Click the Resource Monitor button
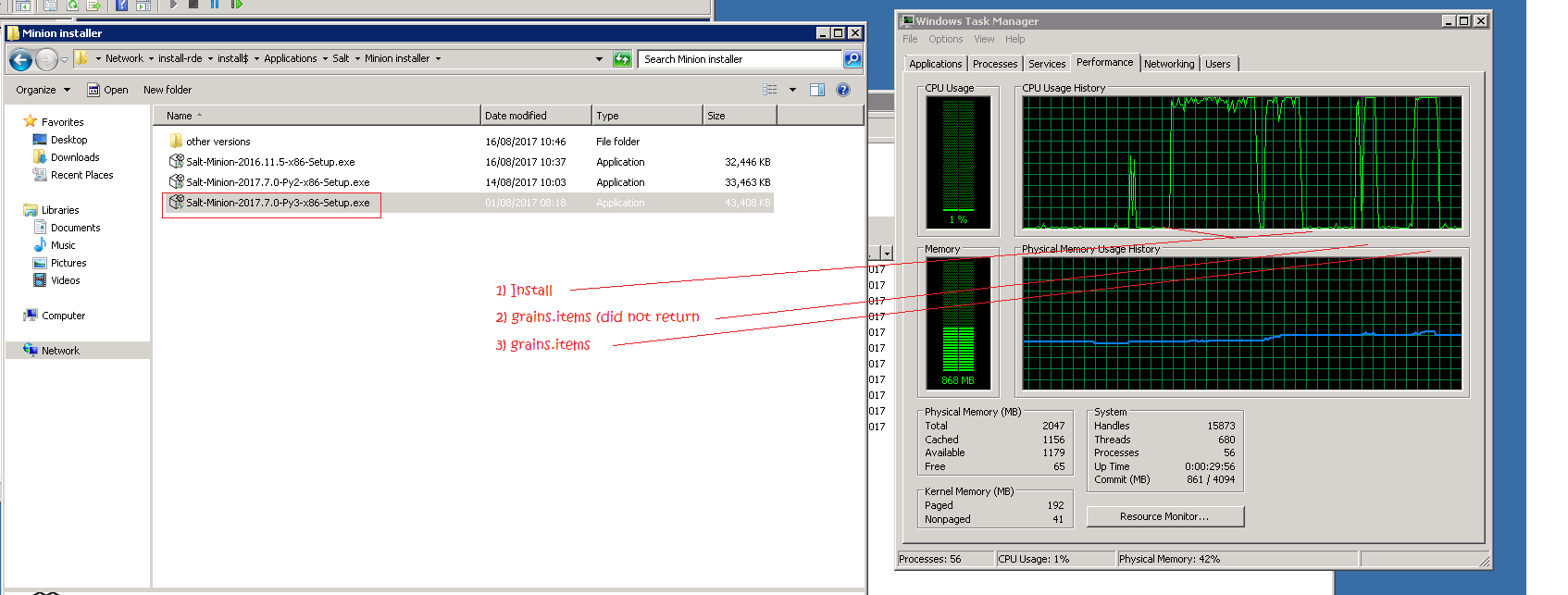 1164,516
